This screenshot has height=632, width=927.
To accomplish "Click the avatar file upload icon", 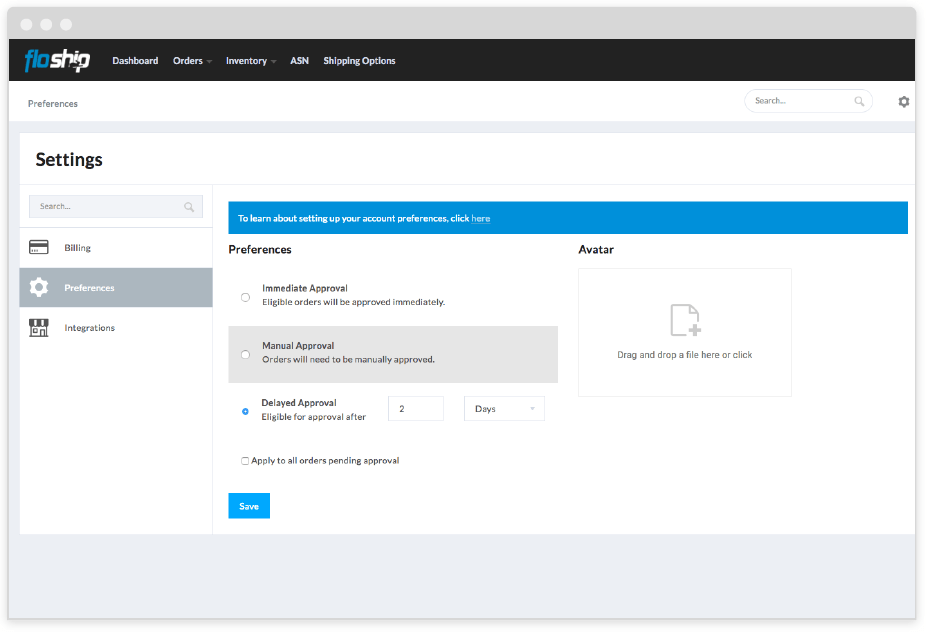I will tap(685, 320).
